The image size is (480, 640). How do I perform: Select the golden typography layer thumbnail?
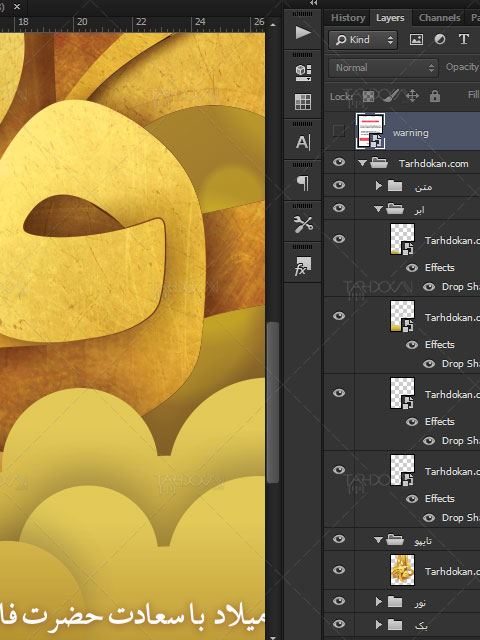pos(402,570)
